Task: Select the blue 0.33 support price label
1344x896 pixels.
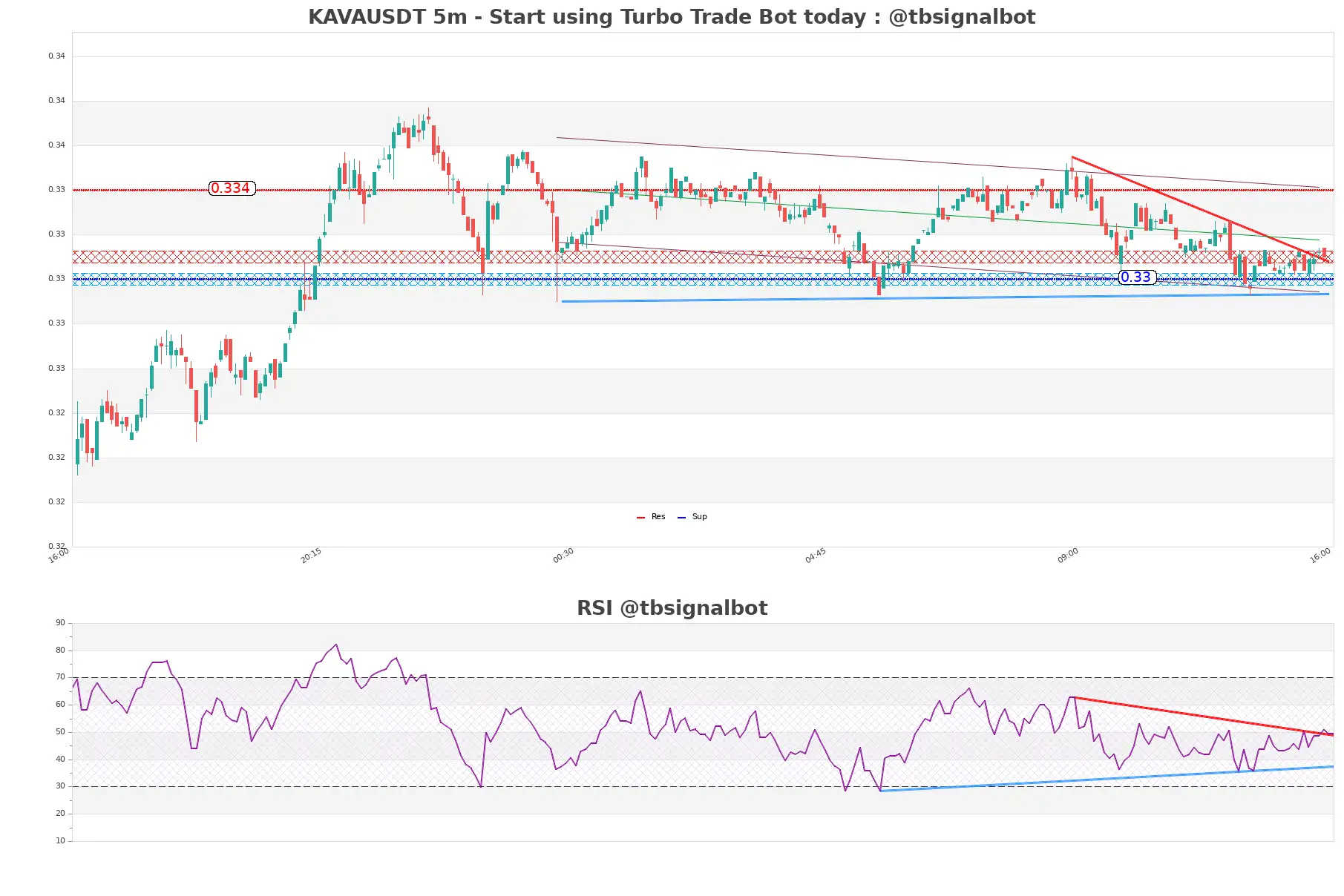Action: coord(1136,277)
